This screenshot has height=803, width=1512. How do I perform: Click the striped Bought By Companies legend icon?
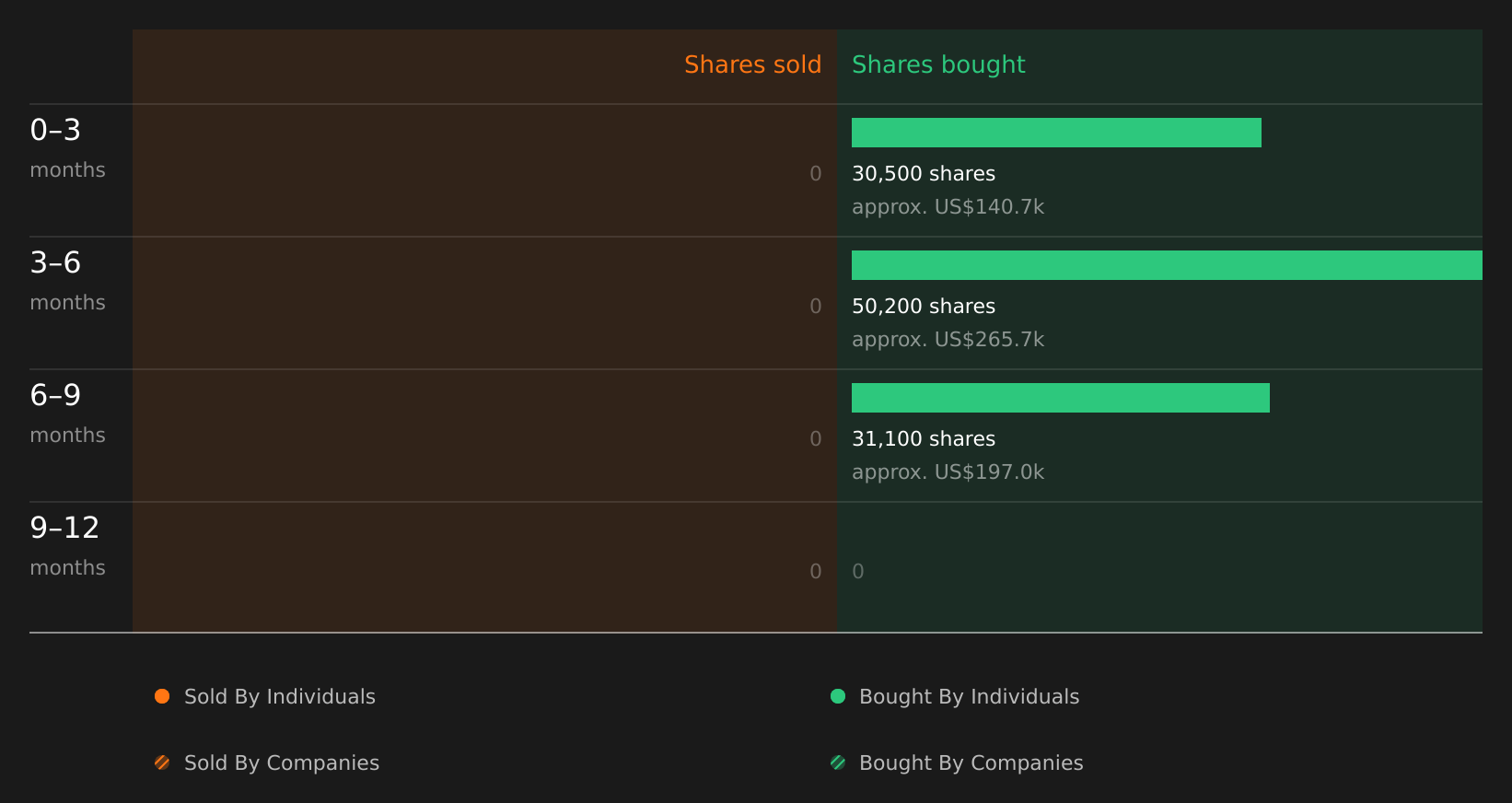838,762
